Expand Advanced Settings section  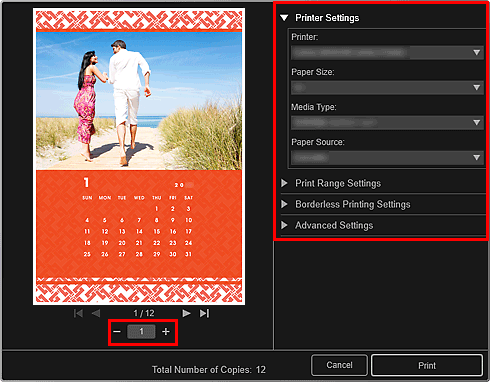(284, 225)
